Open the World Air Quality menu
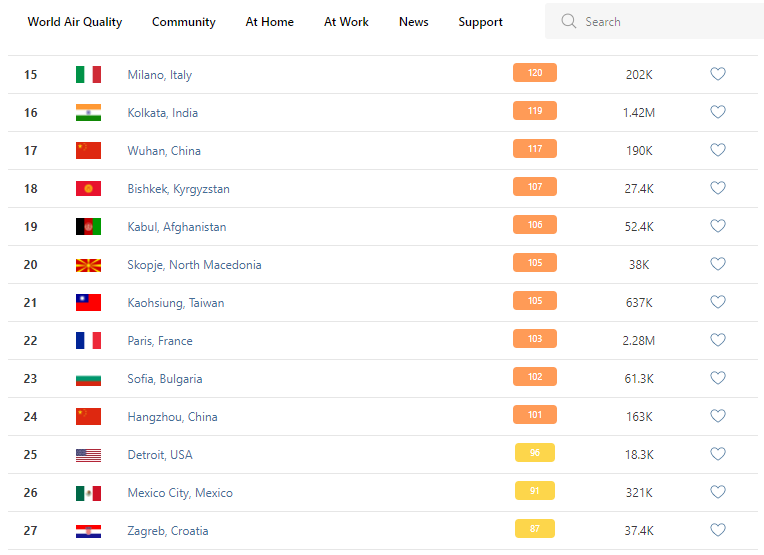This screenshot has width=764, height=555. (75, 22)
